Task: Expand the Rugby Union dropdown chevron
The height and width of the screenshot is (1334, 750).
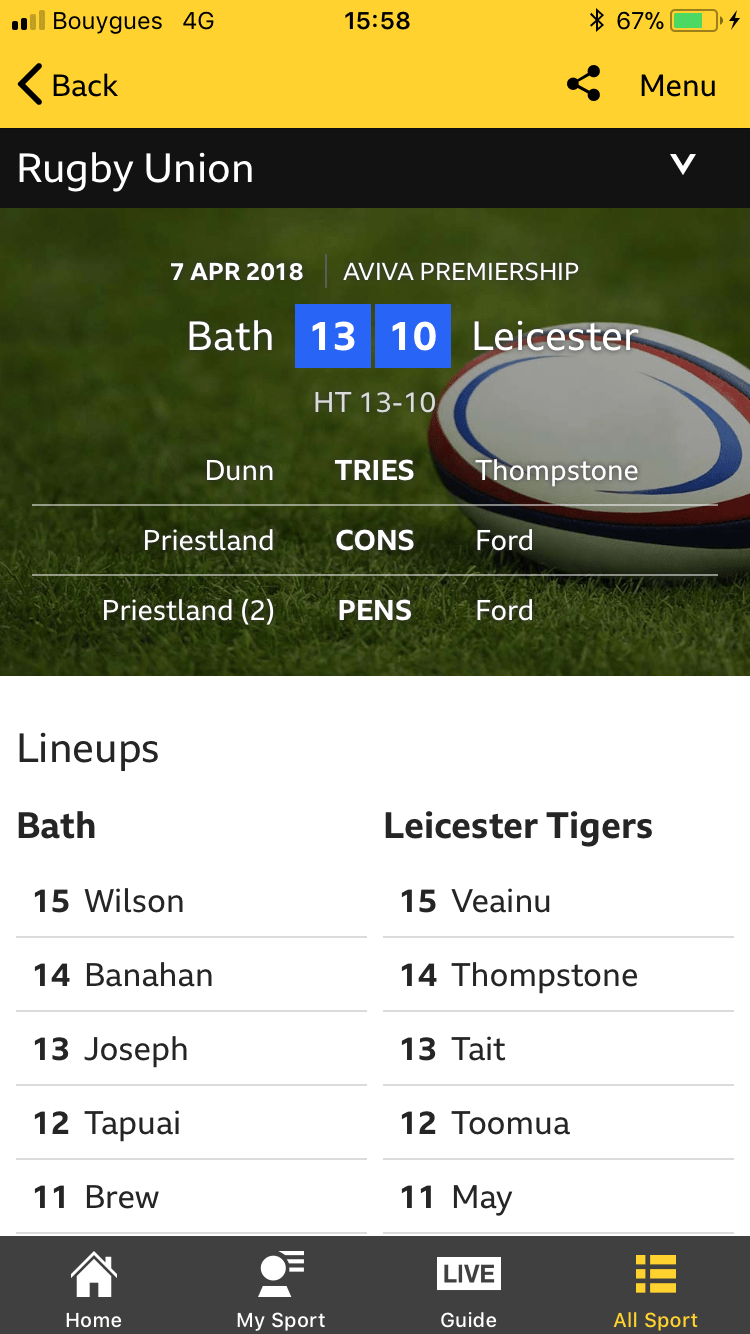Action: 683,165
